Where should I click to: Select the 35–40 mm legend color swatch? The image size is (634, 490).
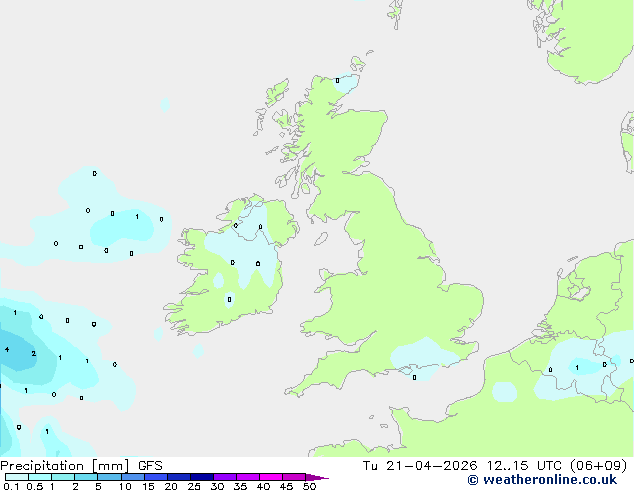248,477
